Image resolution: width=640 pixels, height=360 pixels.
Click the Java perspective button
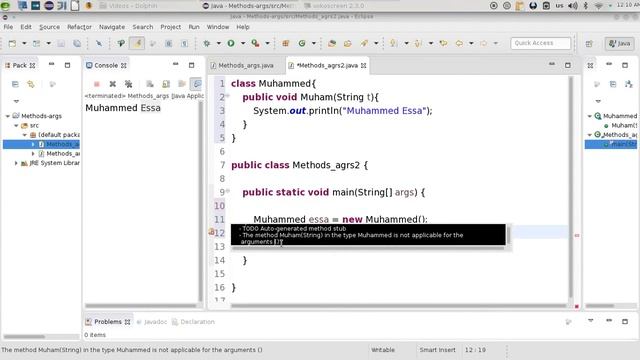[620, 44]
